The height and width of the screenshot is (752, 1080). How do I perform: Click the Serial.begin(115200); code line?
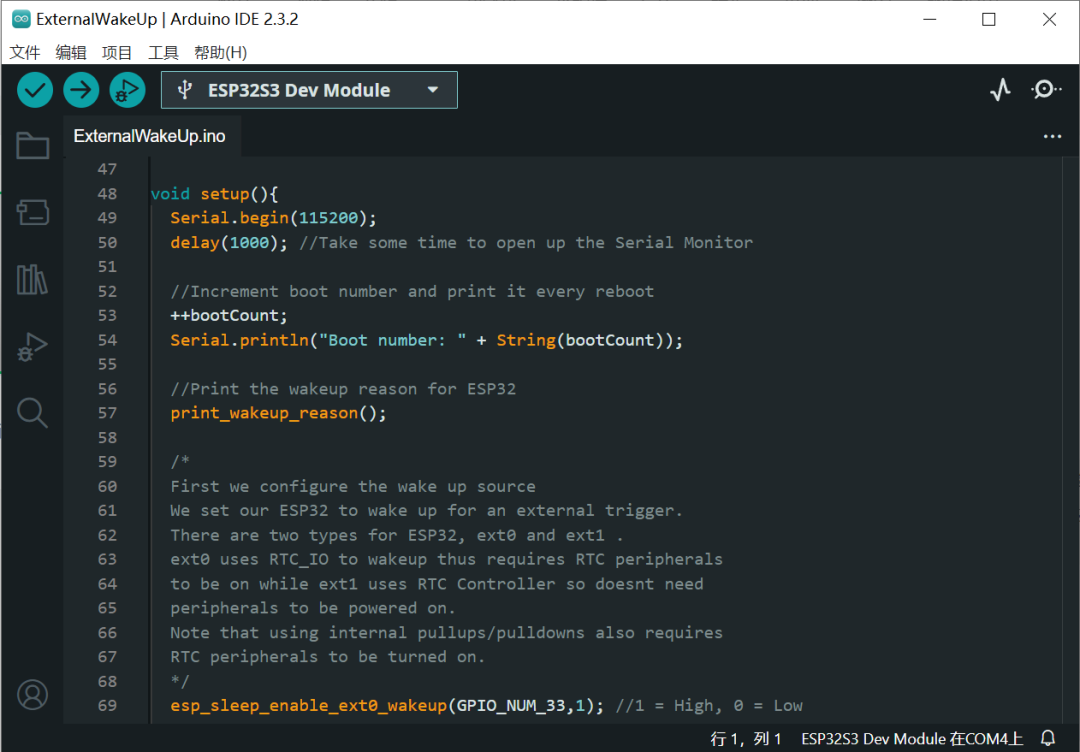(x=273, y=218)
